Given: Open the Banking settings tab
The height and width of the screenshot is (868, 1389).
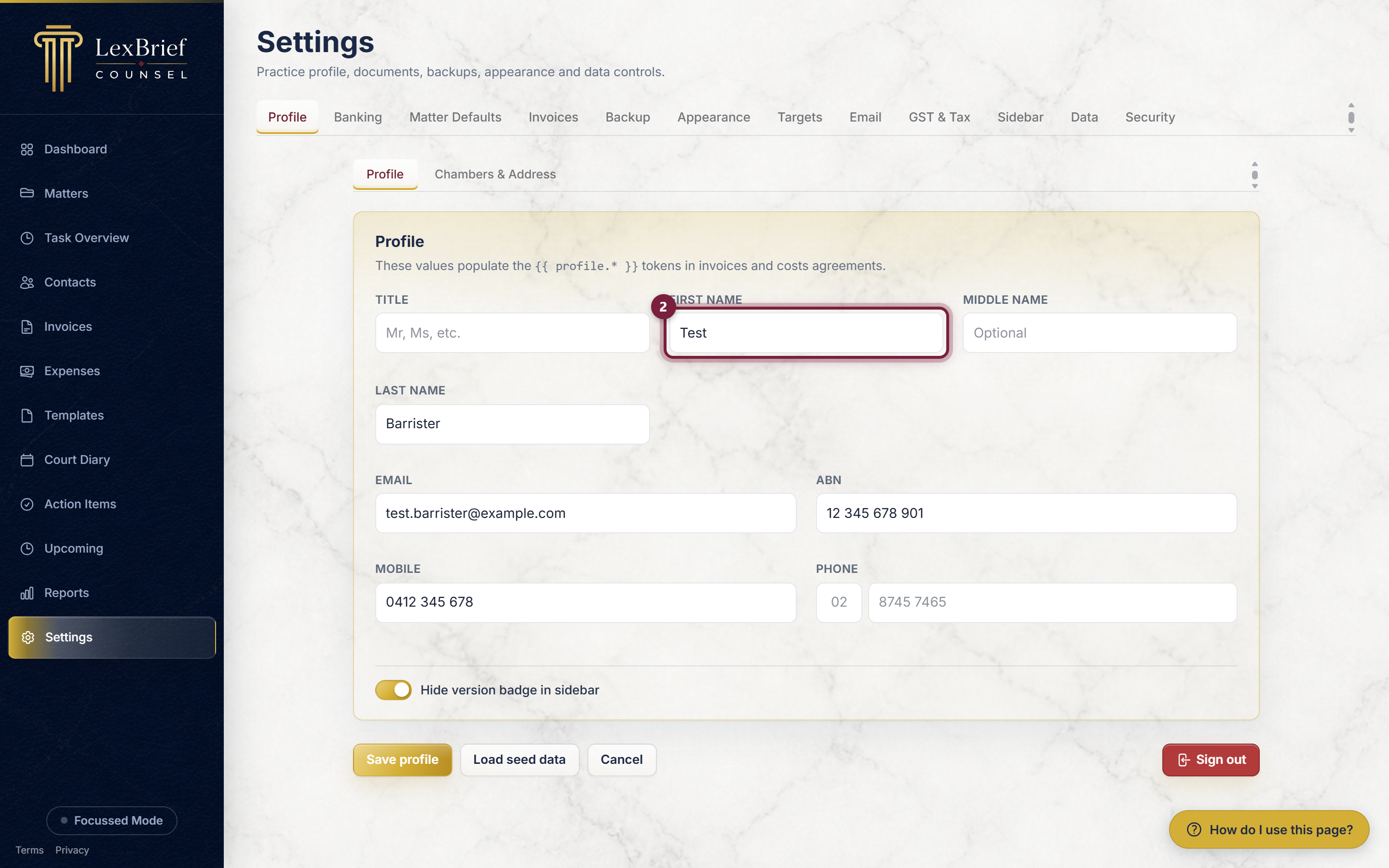Looking at the screenshot, I should click(x=357, y=117).
